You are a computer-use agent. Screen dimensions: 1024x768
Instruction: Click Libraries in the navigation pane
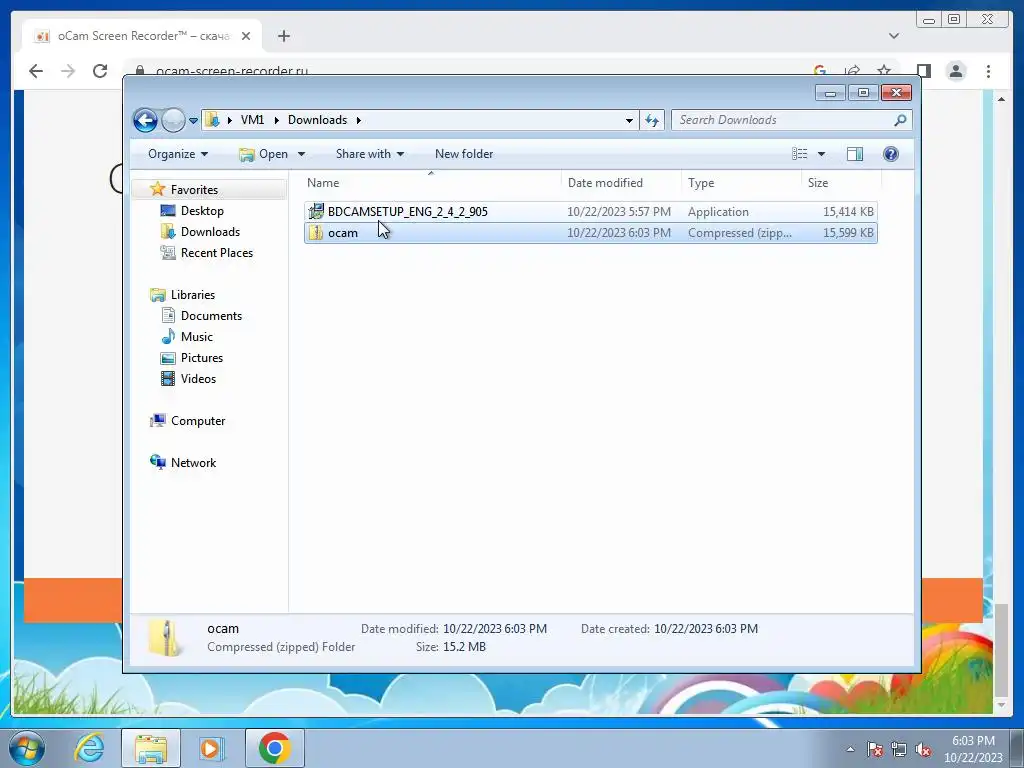(x=193, y=295)
